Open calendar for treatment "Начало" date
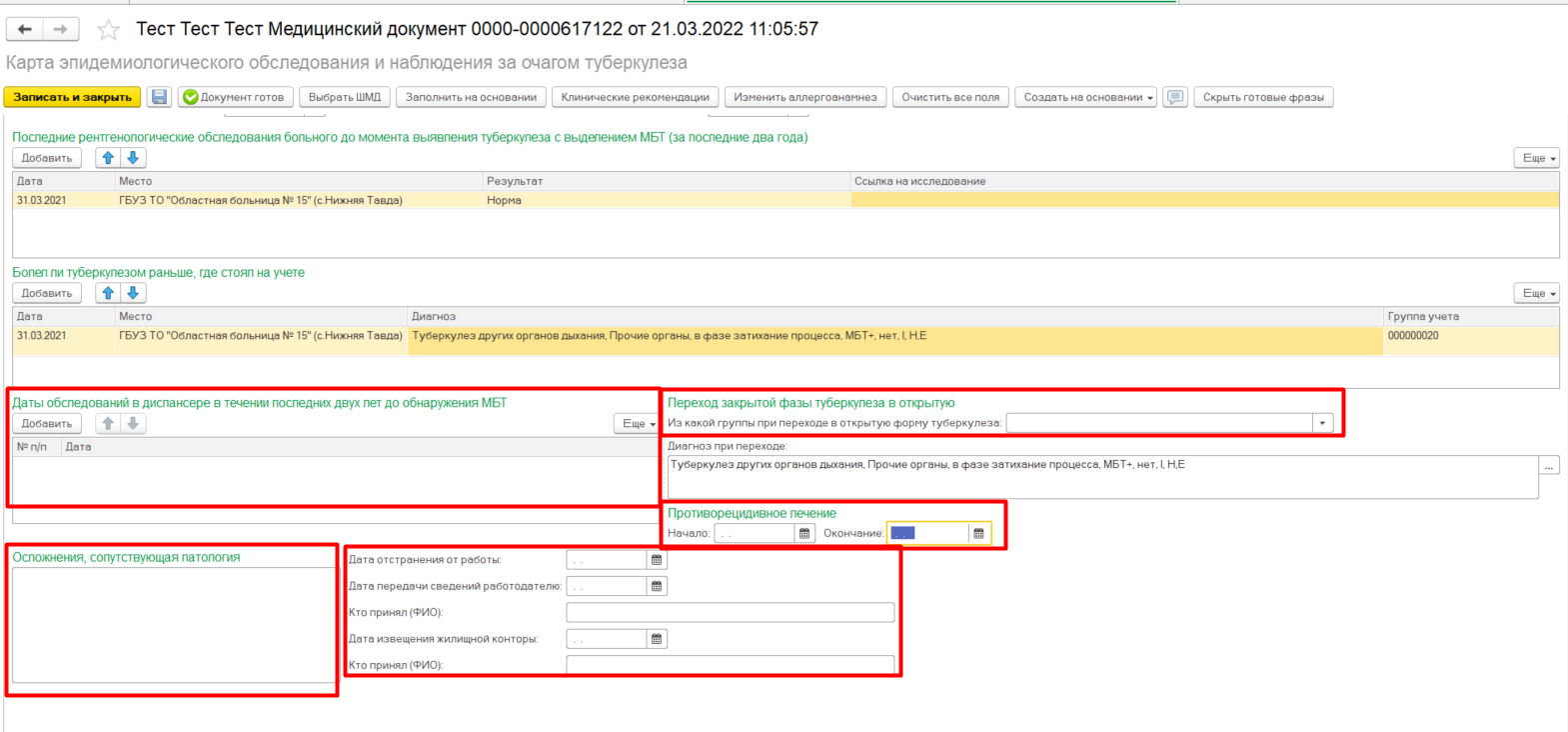 804,534
